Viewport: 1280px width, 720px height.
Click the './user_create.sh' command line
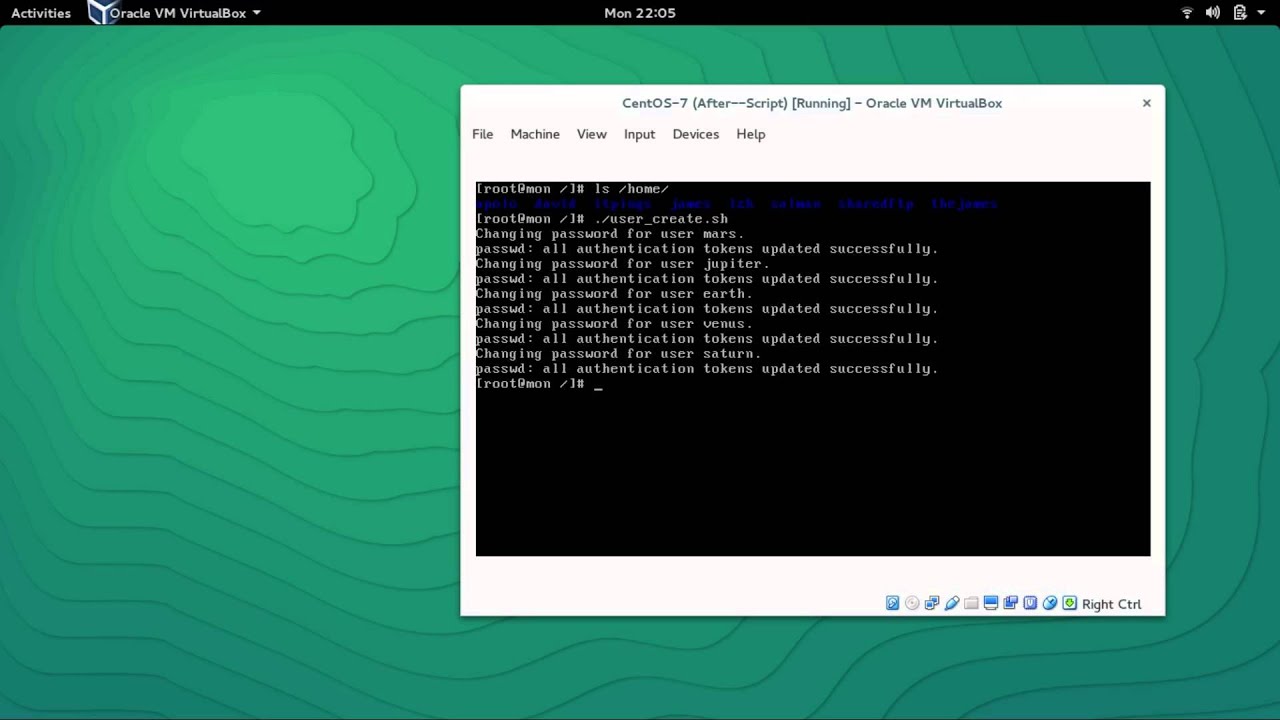(x=602, y=219)
